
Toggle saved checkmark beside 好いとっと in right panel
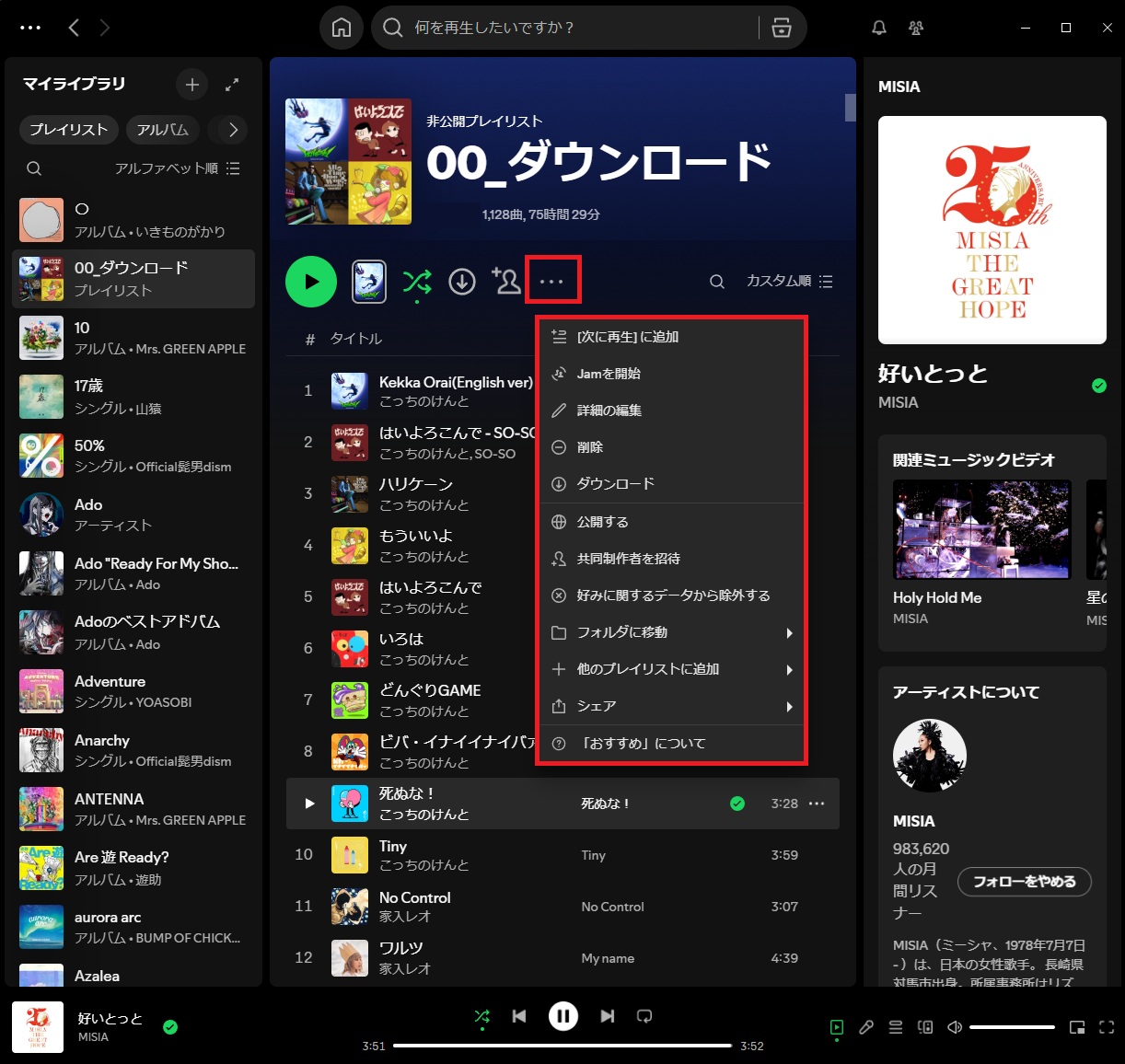[1099, 386]
